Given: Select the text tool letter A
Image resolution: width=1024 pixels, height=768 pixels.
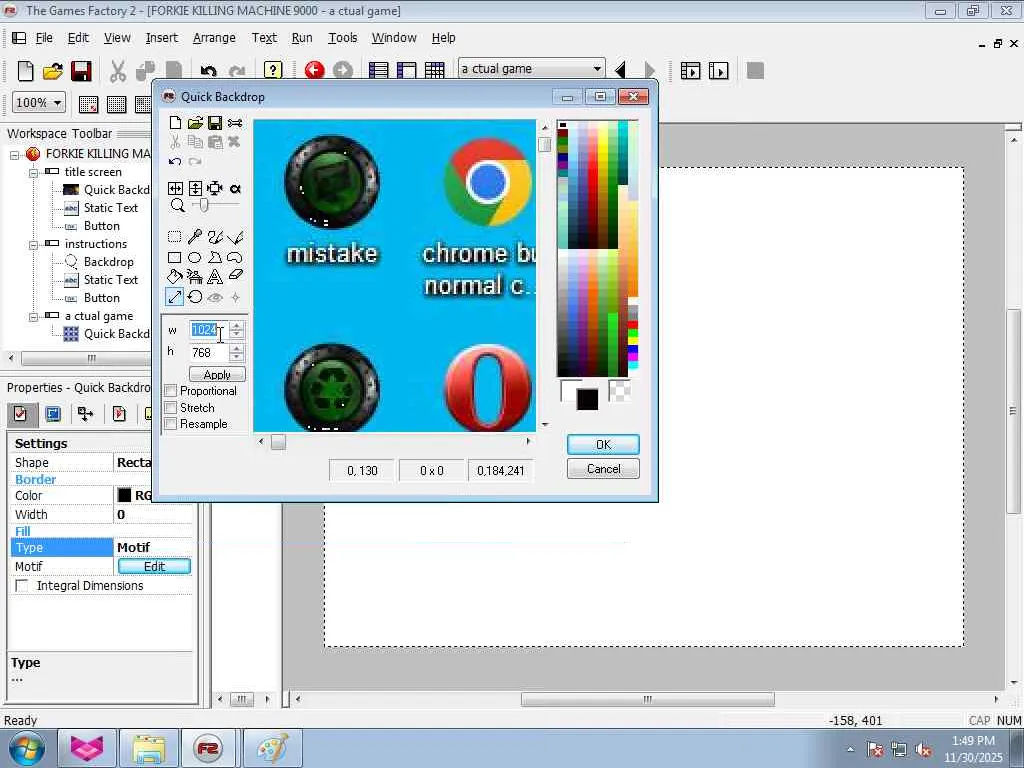Looking at the screenshot, I should click(215, 277).
